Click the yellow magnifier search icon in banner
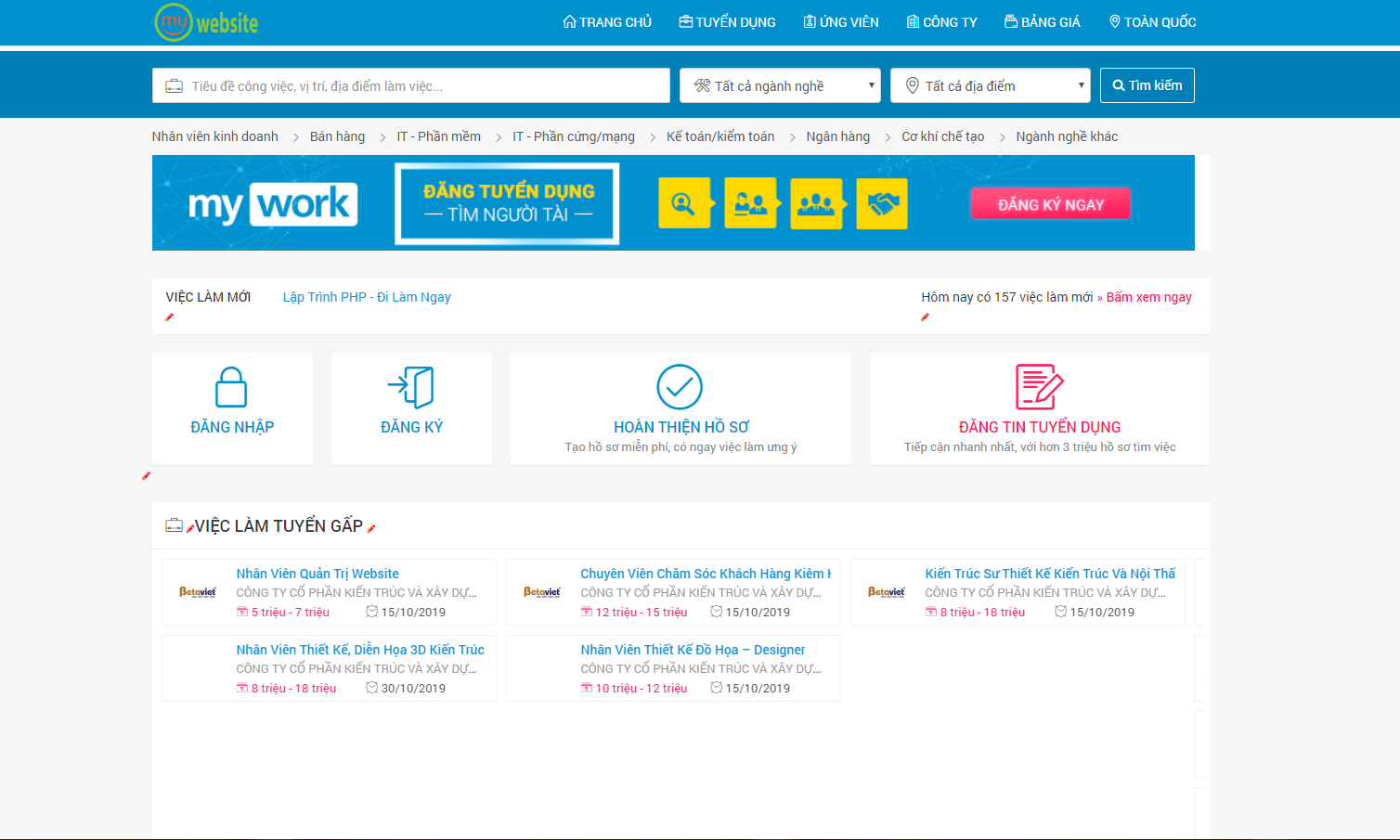 coord(684,203)
